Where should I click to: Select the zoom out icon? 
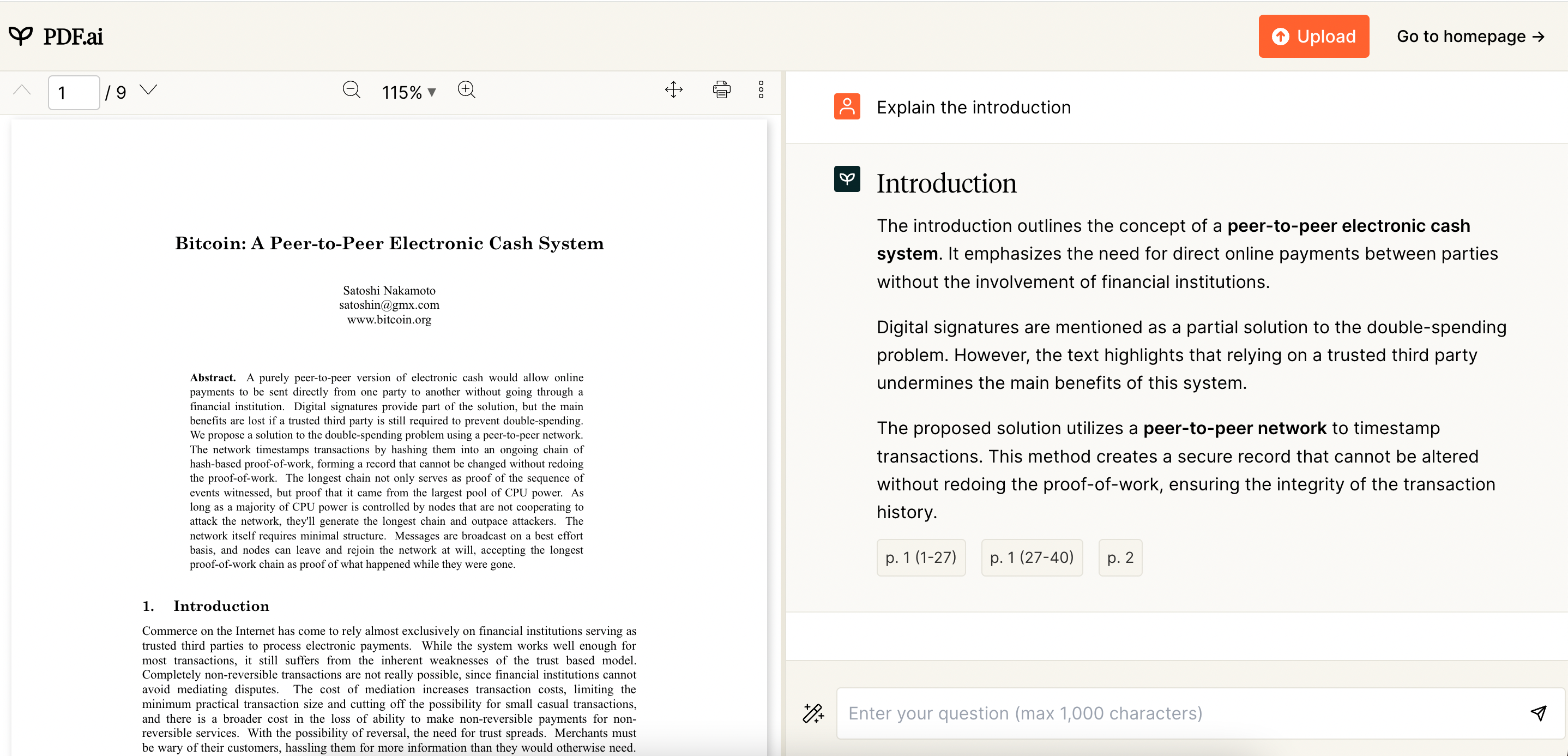[x=352, y=89]
